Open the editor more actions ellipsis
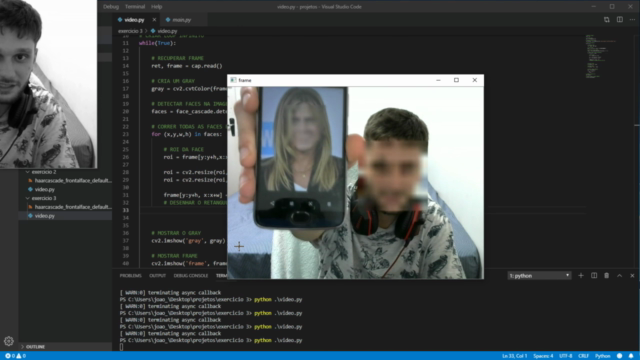The width and height of the screenshot is (640, 360). pos(632,20)
